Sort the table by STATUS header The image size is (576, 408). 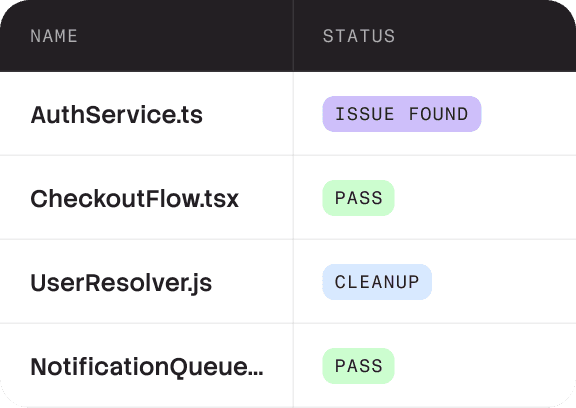tap(359, 36)
